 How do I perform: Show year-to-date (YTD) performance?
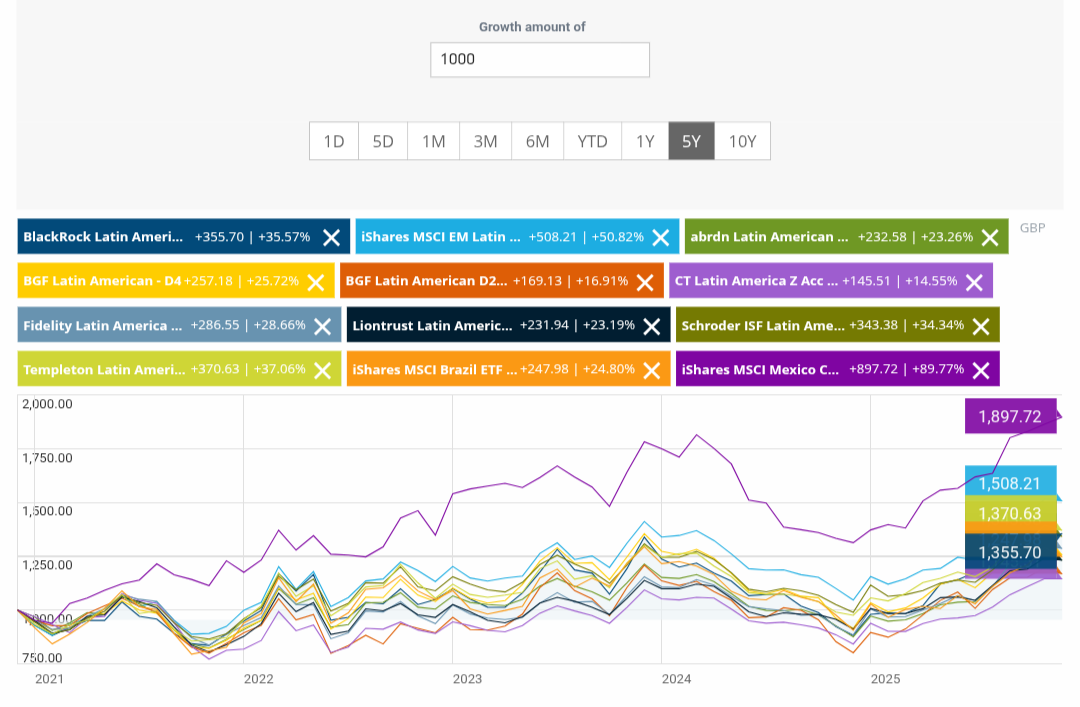pos(592,141)
